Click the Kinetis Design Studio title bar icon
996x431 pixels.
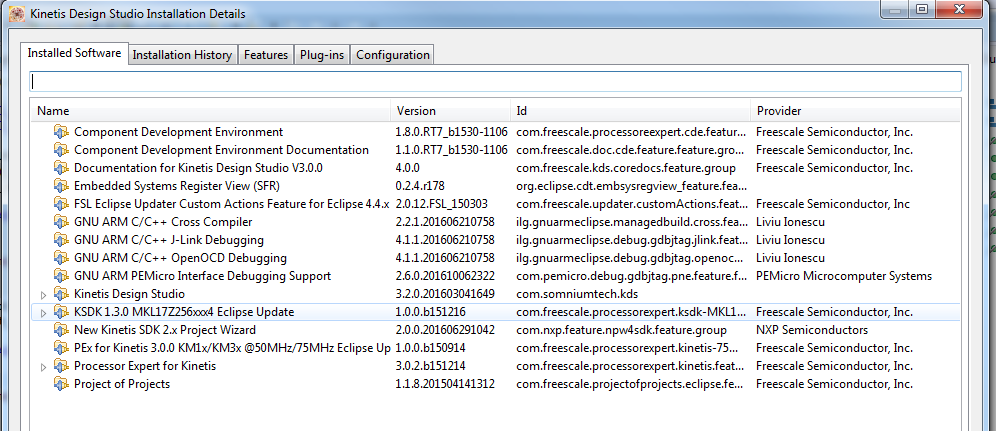[12, 14]
